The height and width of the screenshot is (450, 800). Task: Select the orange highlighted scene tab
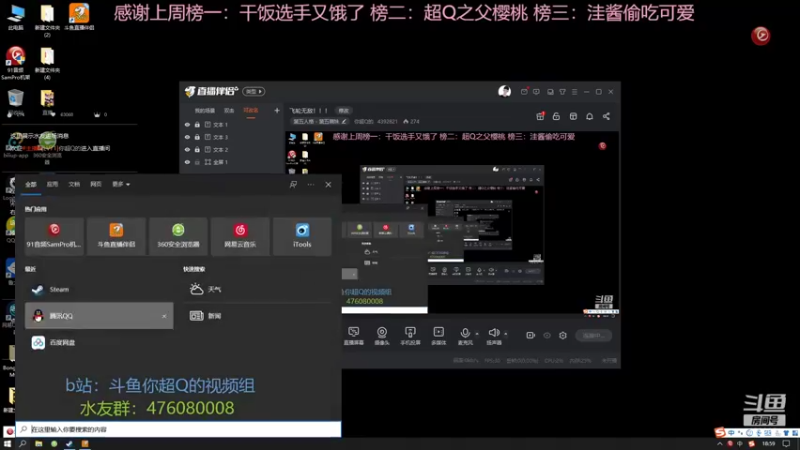pos(251,110)
